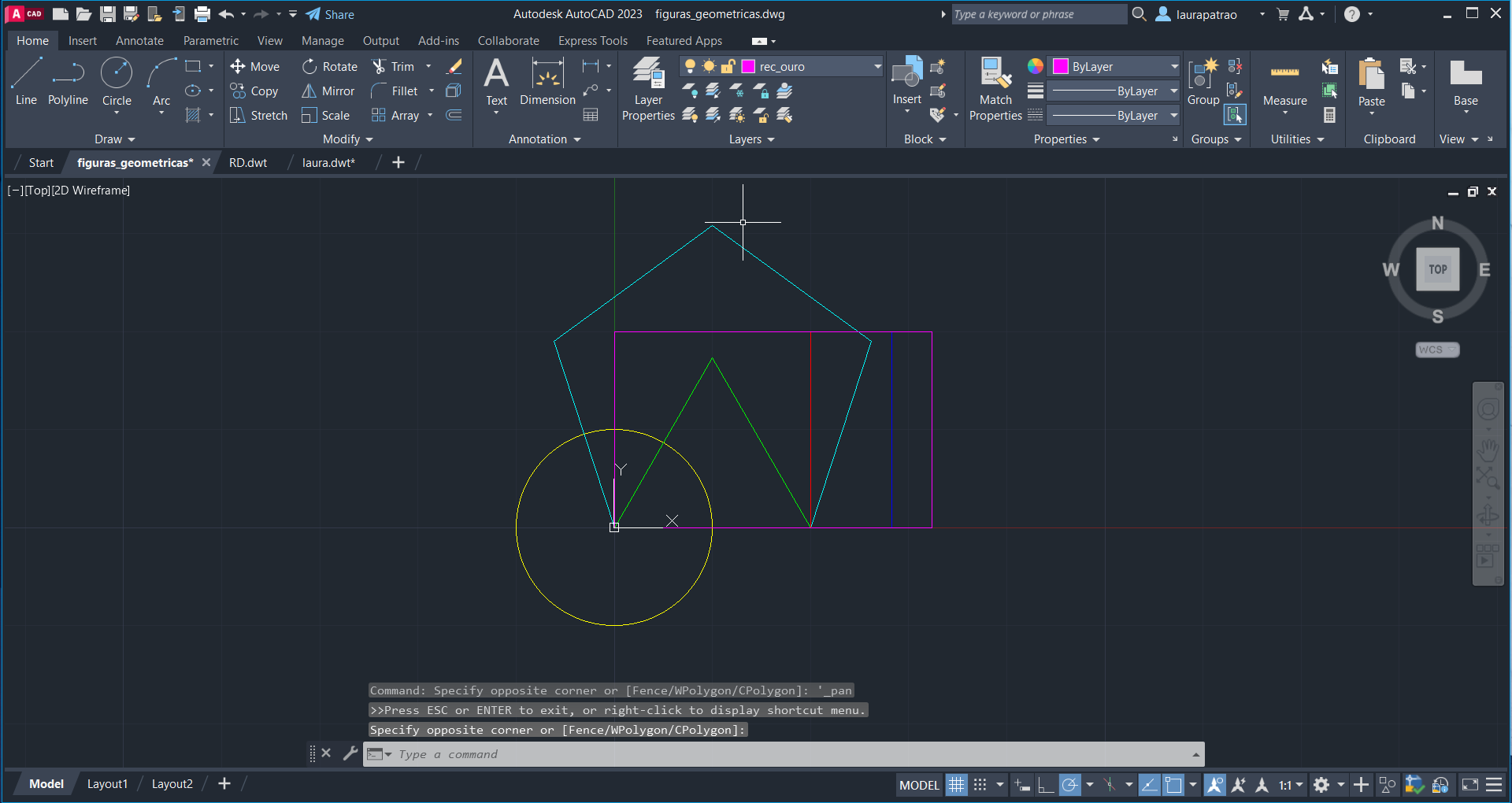This screenshot has width=1512, height=803.
Task: Switch to the RD.dwt drawing tab
Action: (248, 162)
